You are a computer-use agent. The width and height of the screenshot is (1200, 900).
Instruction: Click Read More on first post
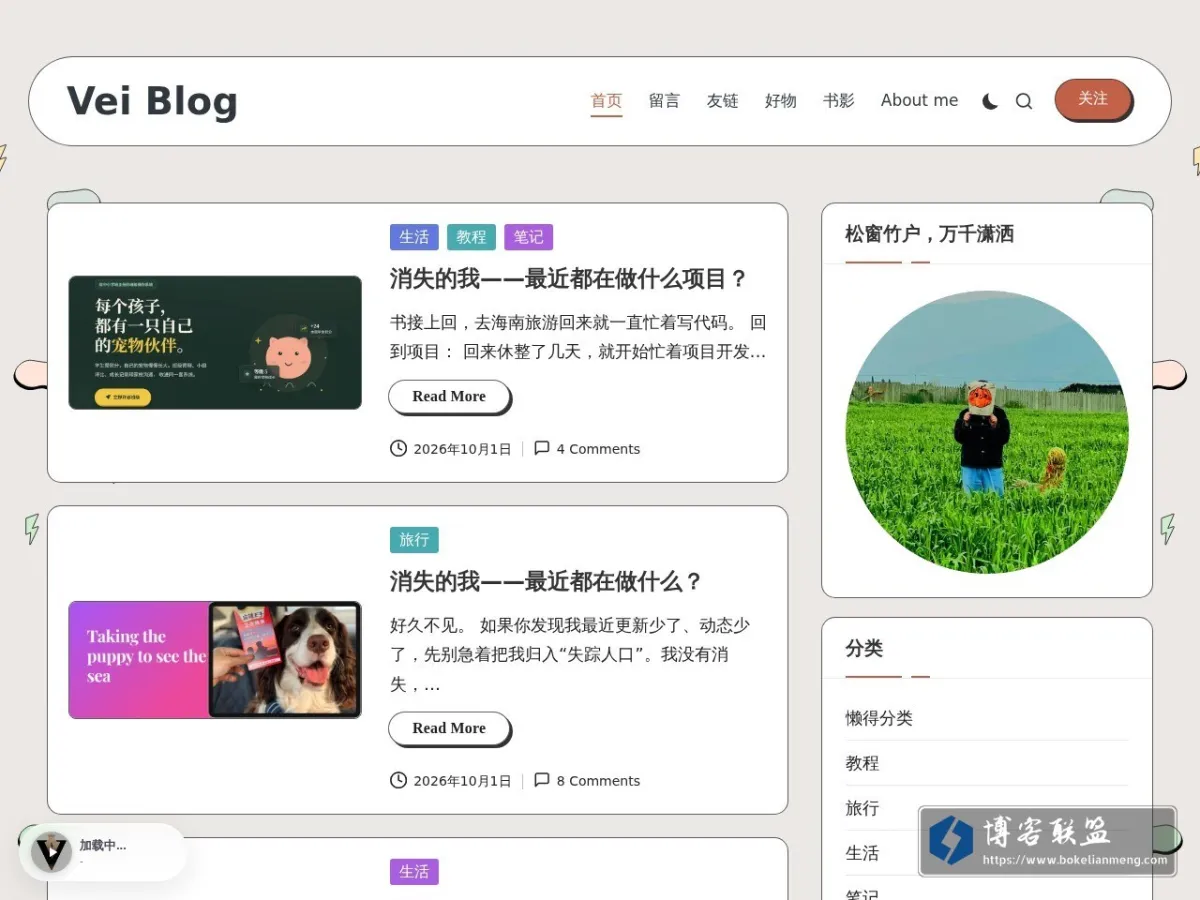449,396
